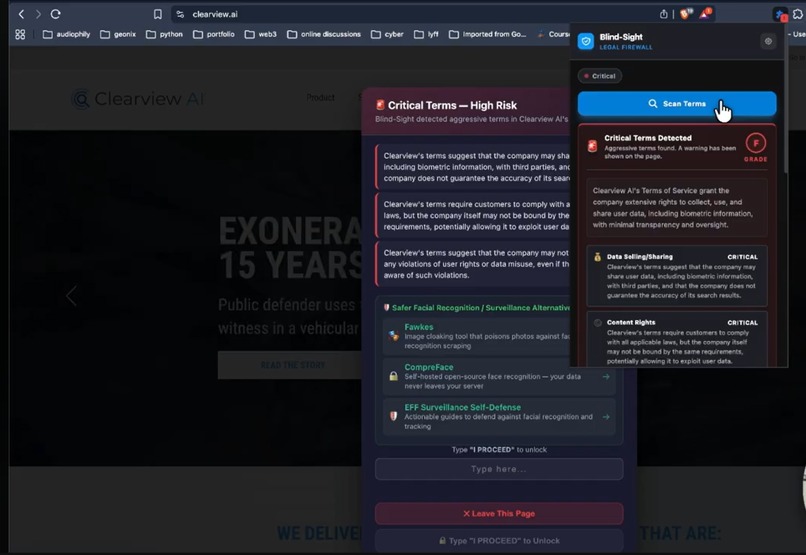Click the Critical status badge

click(x=600, y=76)
